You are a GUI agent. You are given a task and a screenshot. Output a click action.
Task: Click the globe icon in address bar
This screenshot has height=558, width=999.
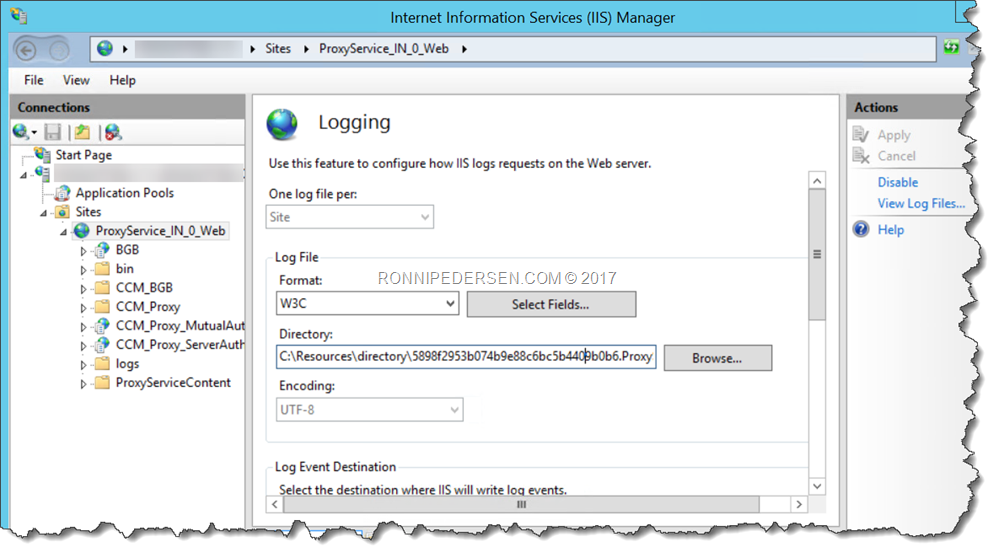105,48
